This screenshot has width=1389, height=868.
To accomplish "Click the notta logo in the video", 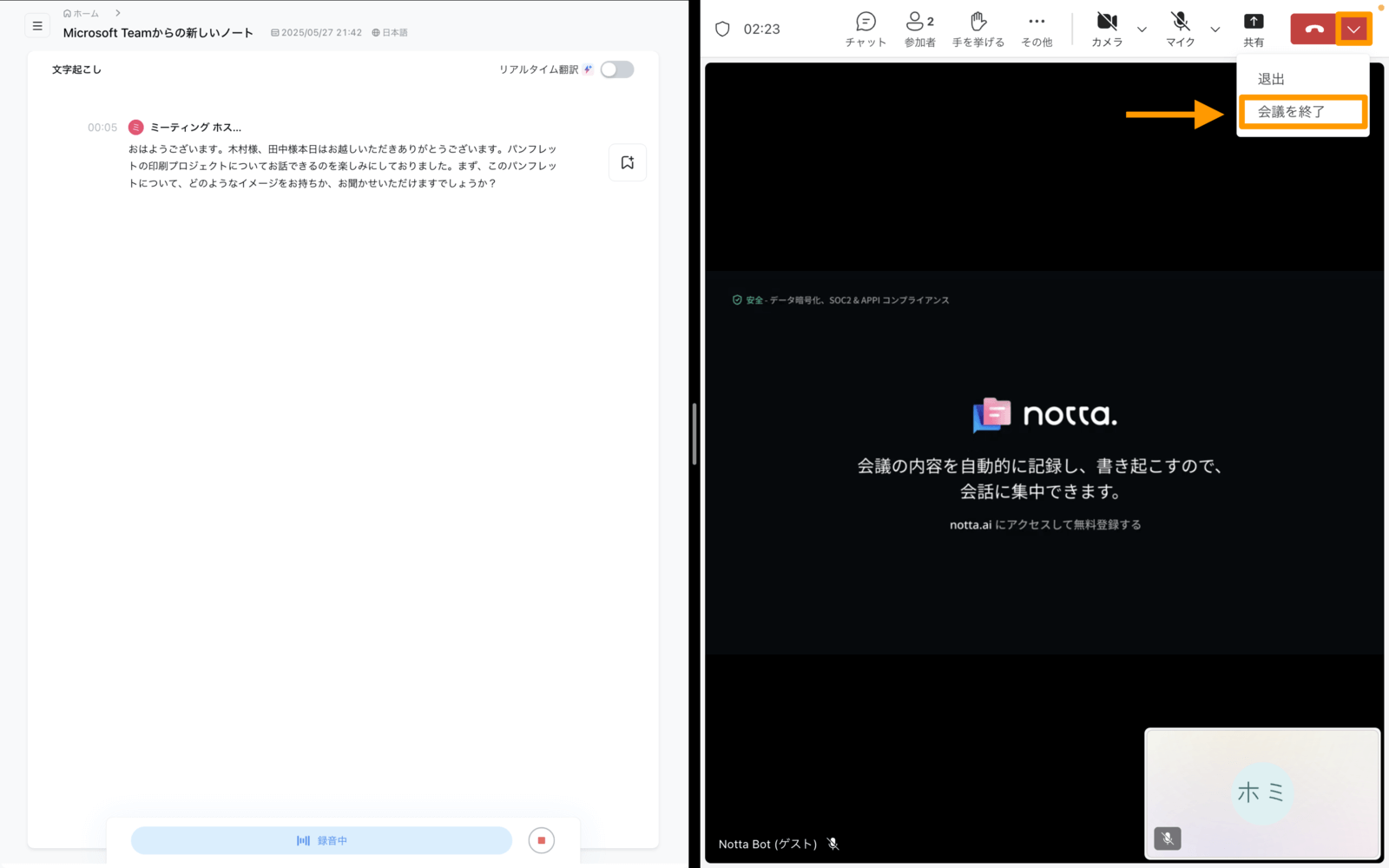I will 1044,415.
